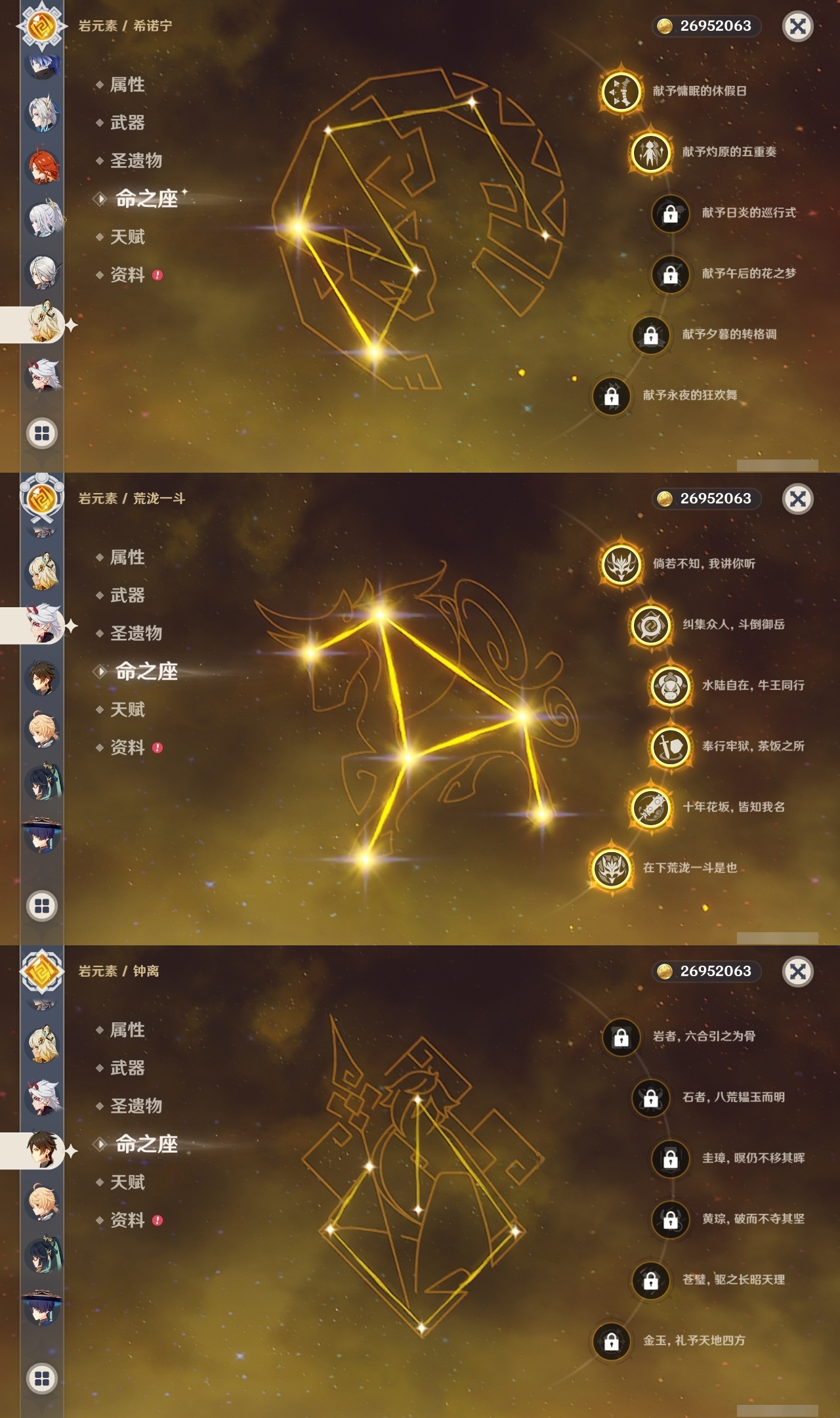
Task: Open 圣遗物 menu on the 希诺宁 screen
Action: (x=136, y=161)
